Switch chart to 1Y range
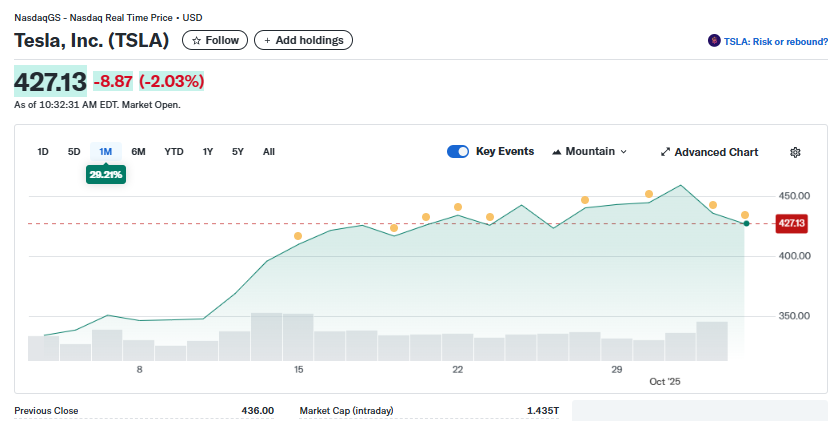 click(208, 152)
